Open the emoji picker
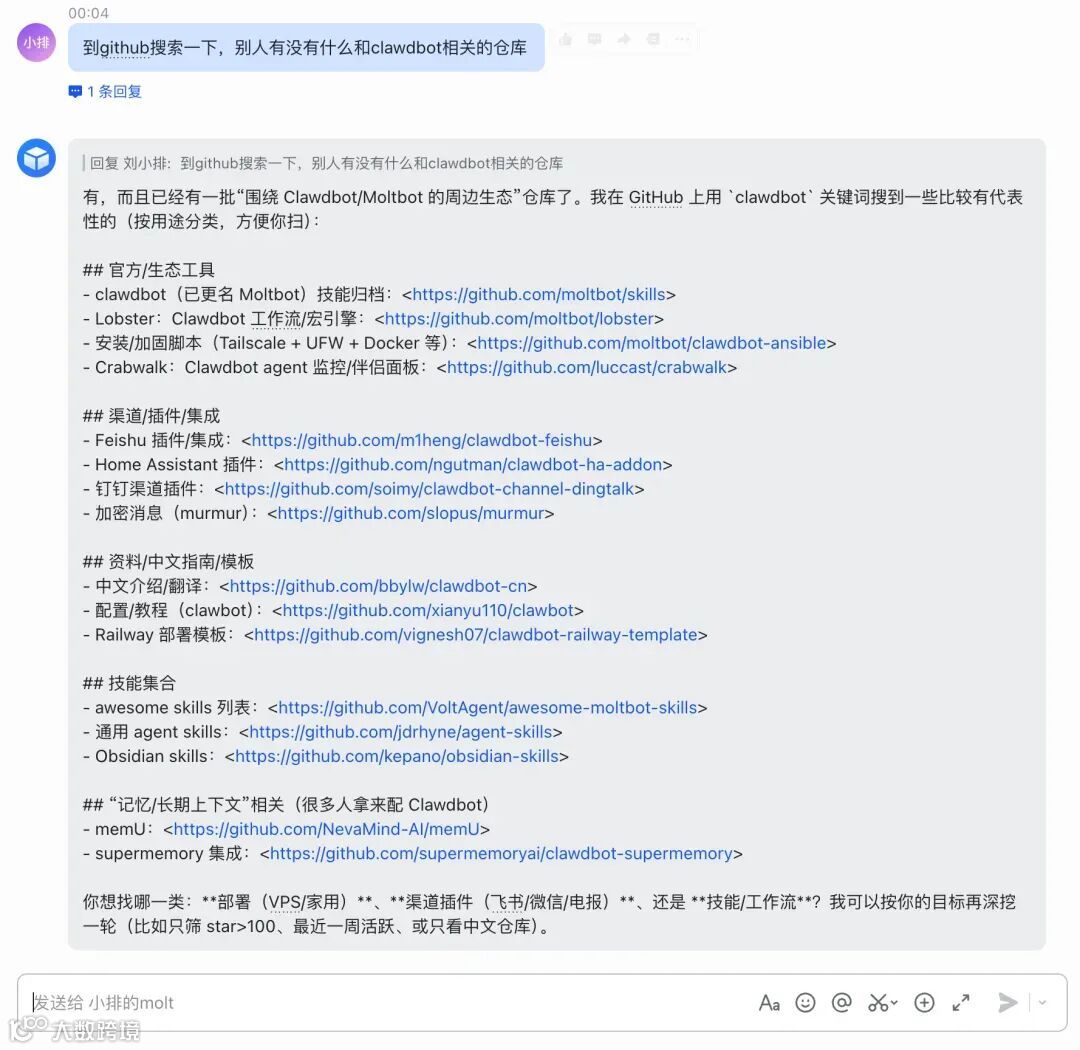1080x1050 pixels. click(x=804, y=1002)
